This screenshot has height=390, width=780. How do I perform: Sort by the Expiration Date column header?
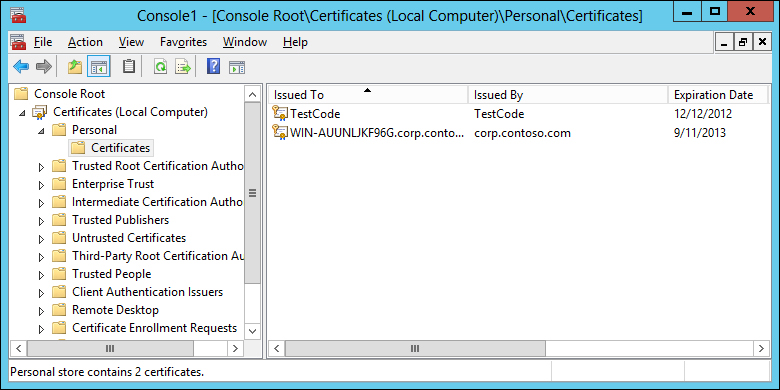point(718,95)
